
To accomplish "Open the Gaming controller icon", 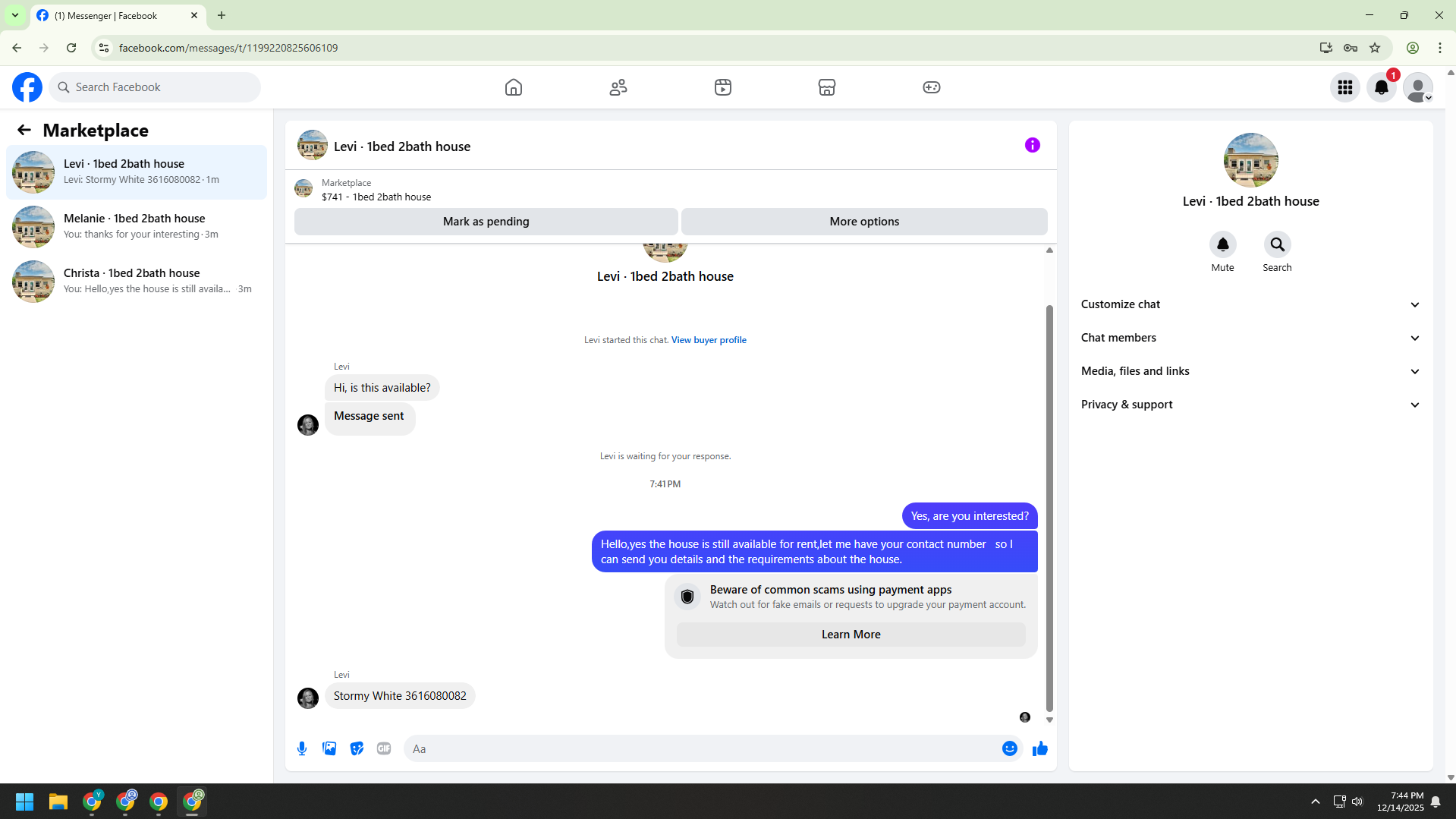I will 932,87.
